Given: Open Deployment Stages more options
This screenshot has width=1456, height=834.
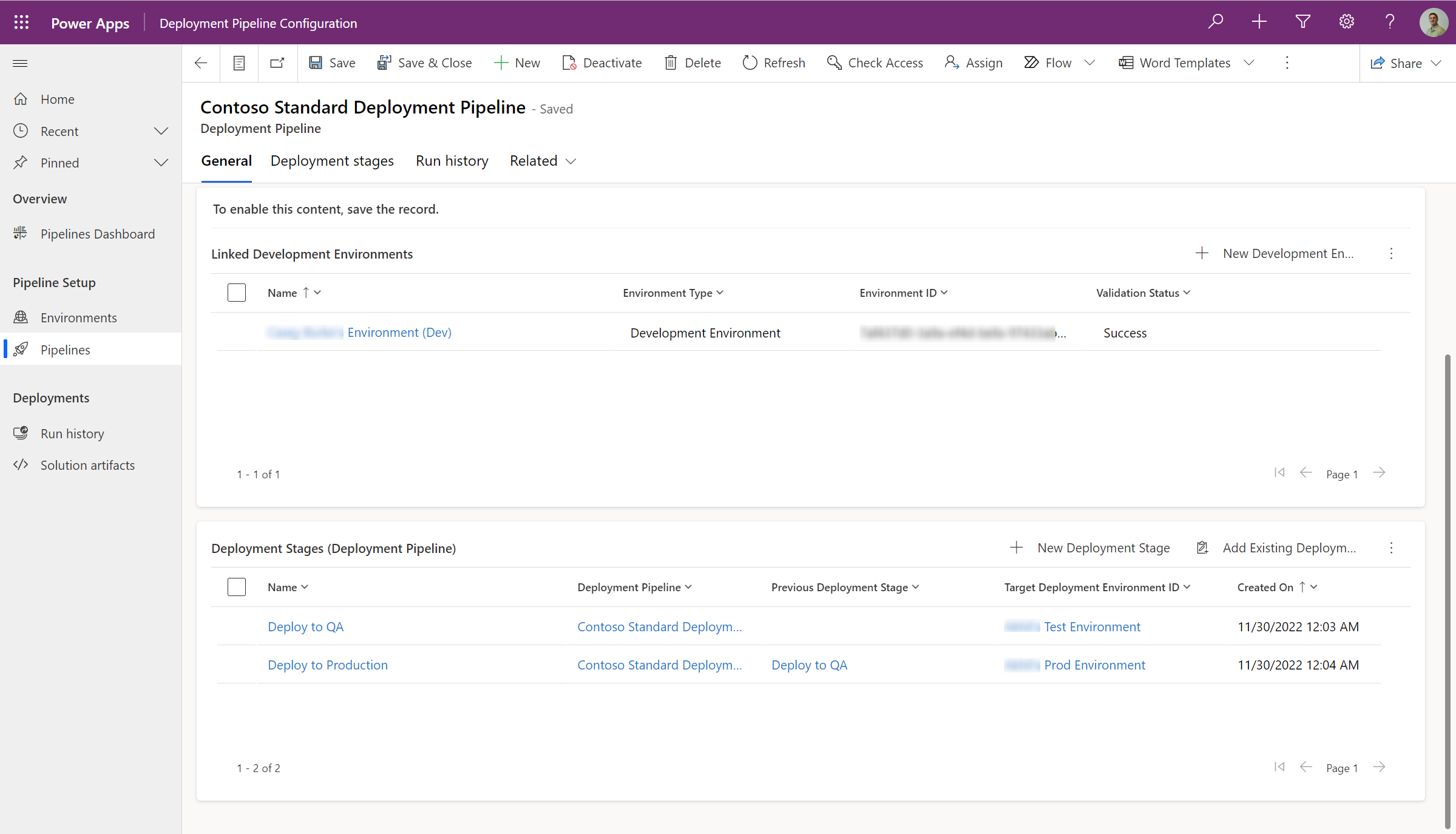Looking at the screenshot, I should click(x=1391, y=548).
